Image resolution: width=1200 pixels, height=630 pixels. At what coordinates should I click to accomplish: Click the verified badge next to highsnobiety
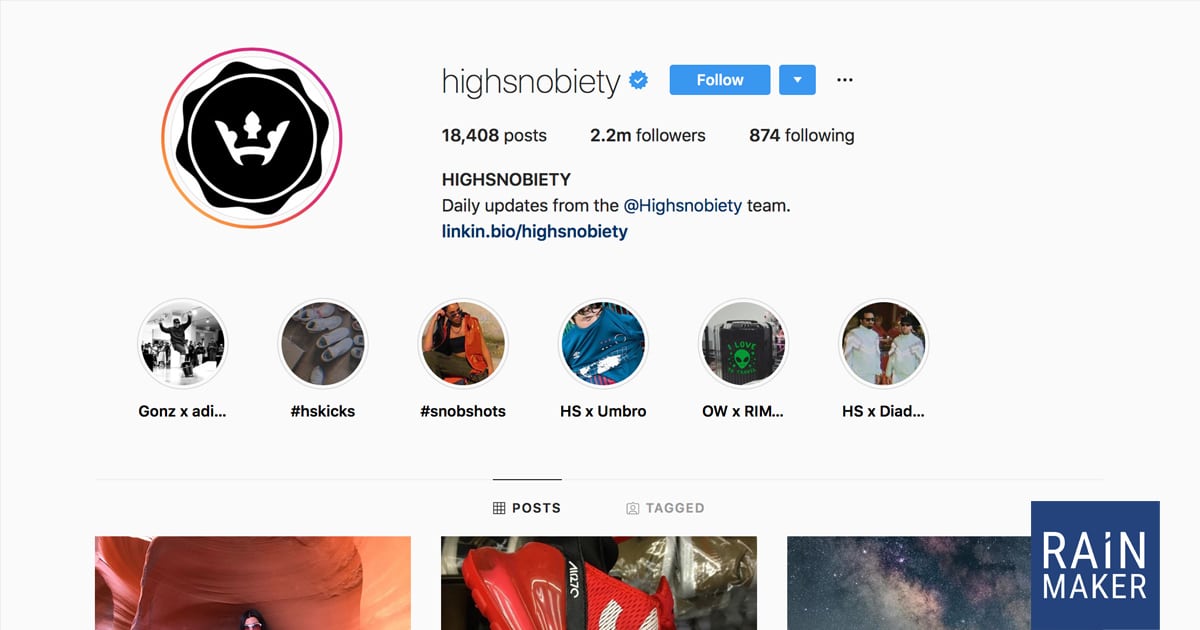[638, 81]
